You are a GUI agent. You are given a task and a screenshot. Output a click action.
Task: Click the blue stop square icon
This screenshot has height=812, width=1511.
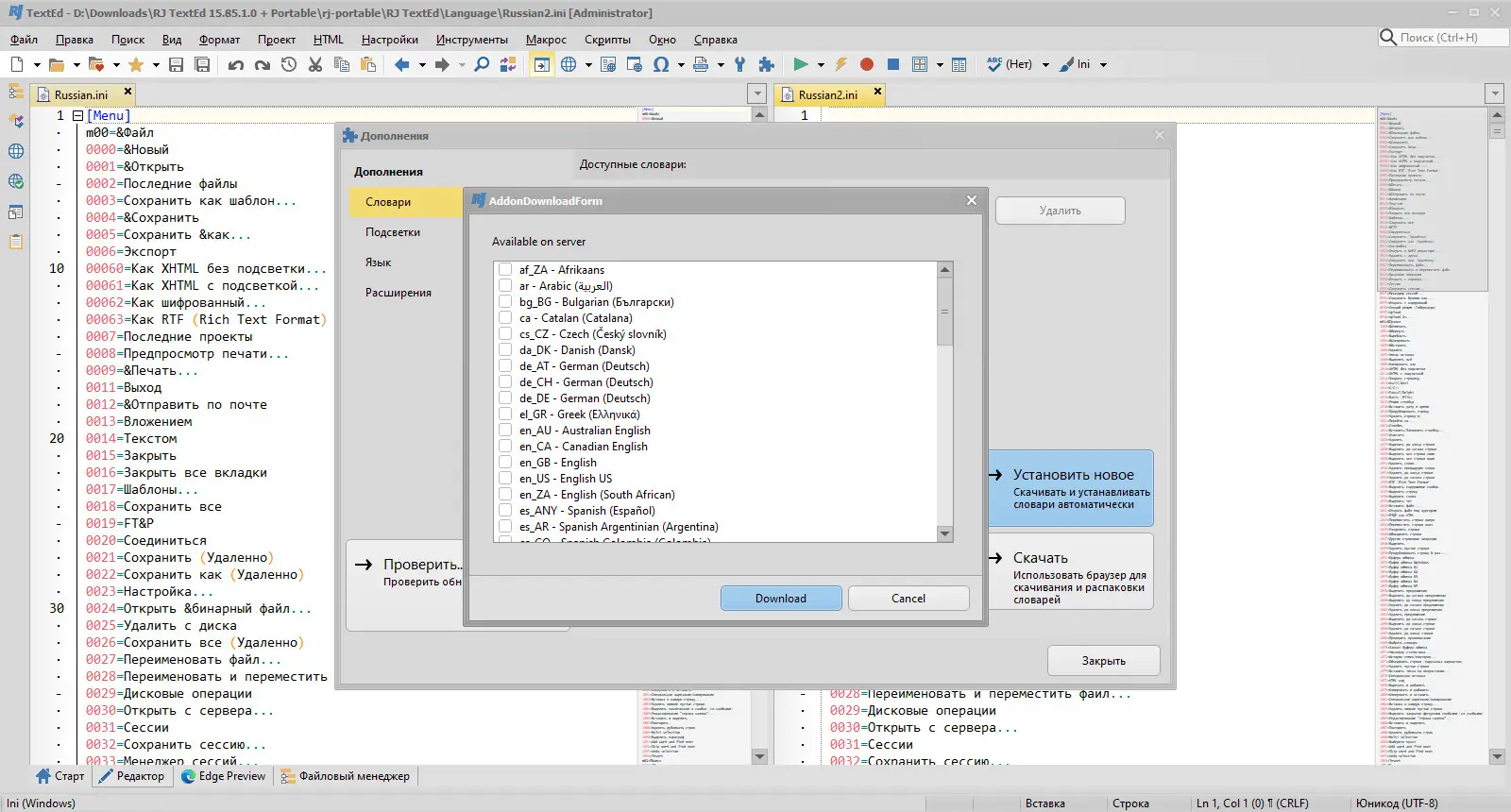tap(893, 64)
